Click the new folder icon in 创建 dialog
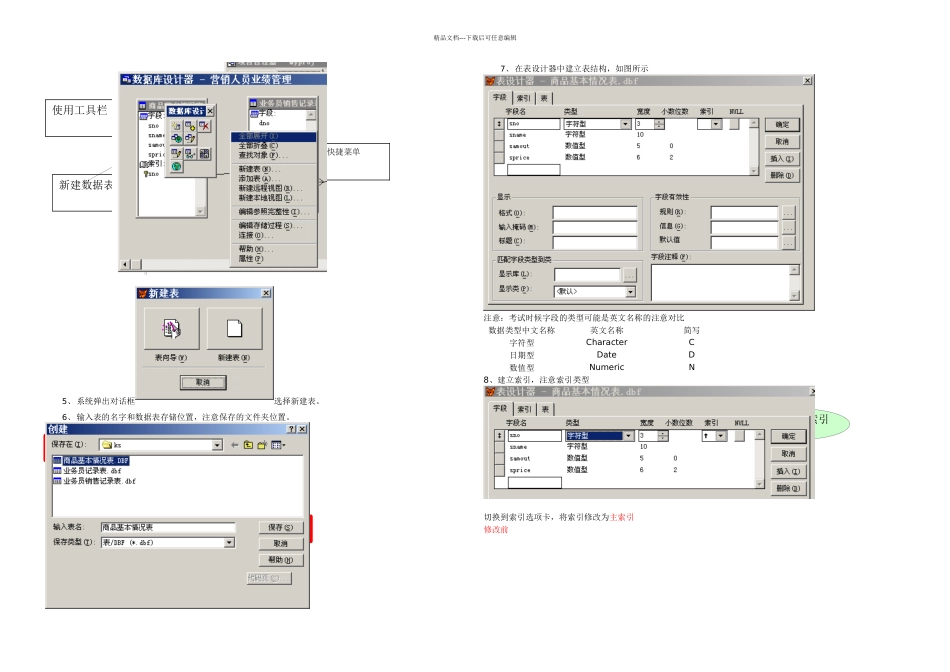The width and height of the screenshot is (950, 672). point(262,445)
